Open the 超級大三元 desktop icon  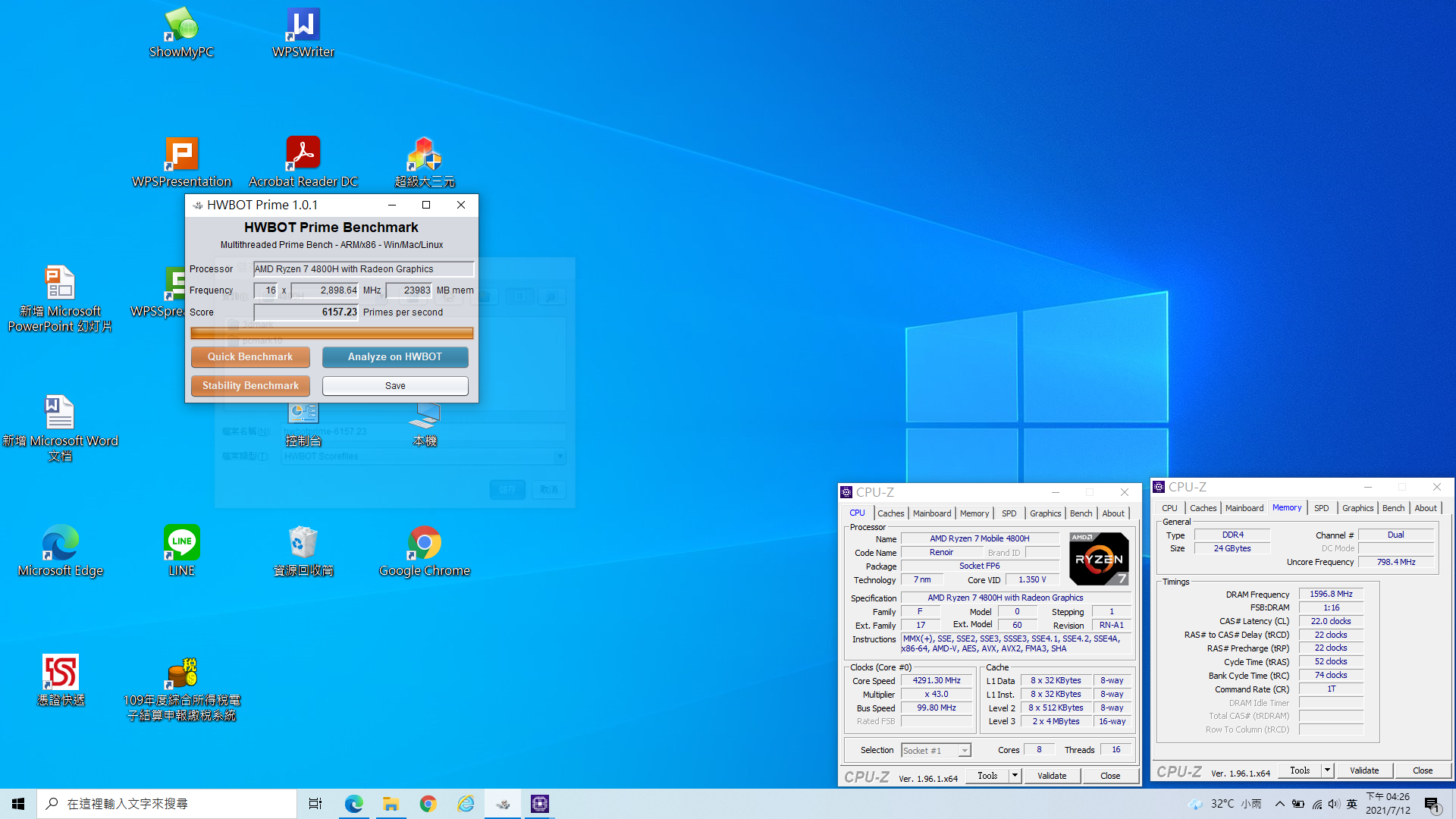tap(425, 162)
